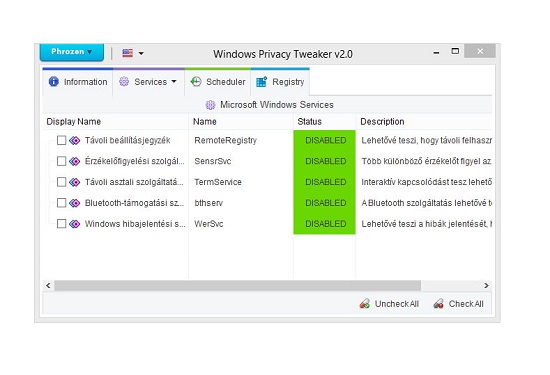Check the Érzékelőfigyelési szolgáltatás checkbox

pos(61,161)
